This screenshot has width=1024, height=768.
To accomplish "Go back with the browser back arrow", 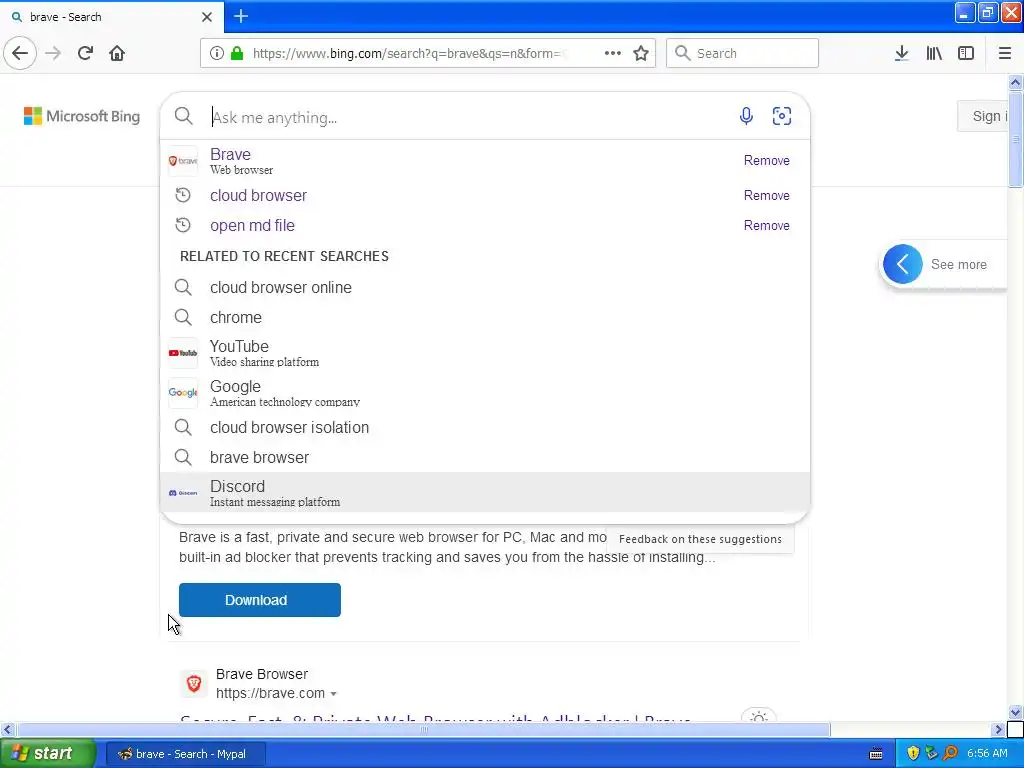I will 20,53.
